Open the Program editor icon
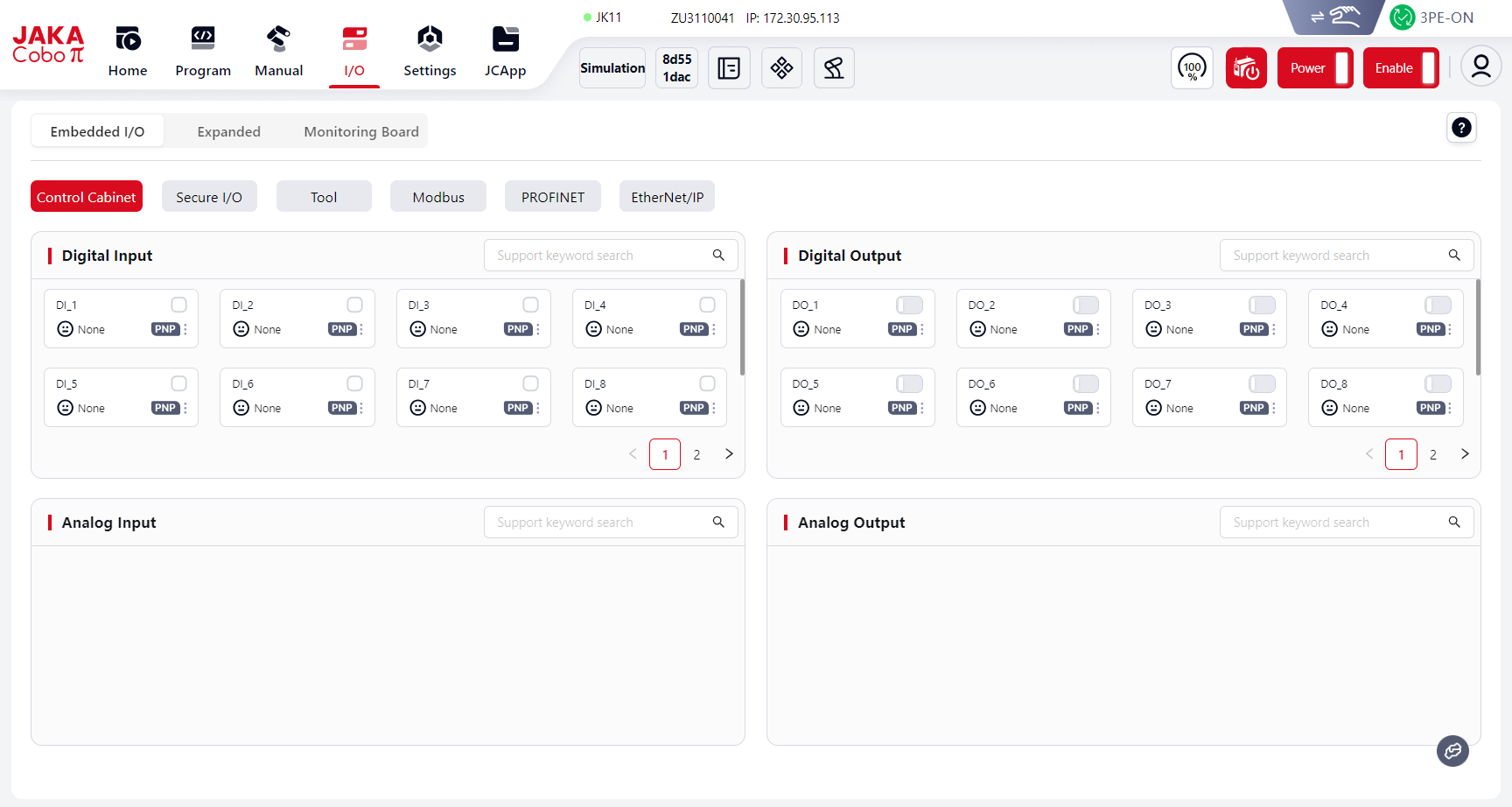 [x=202, y=39]
